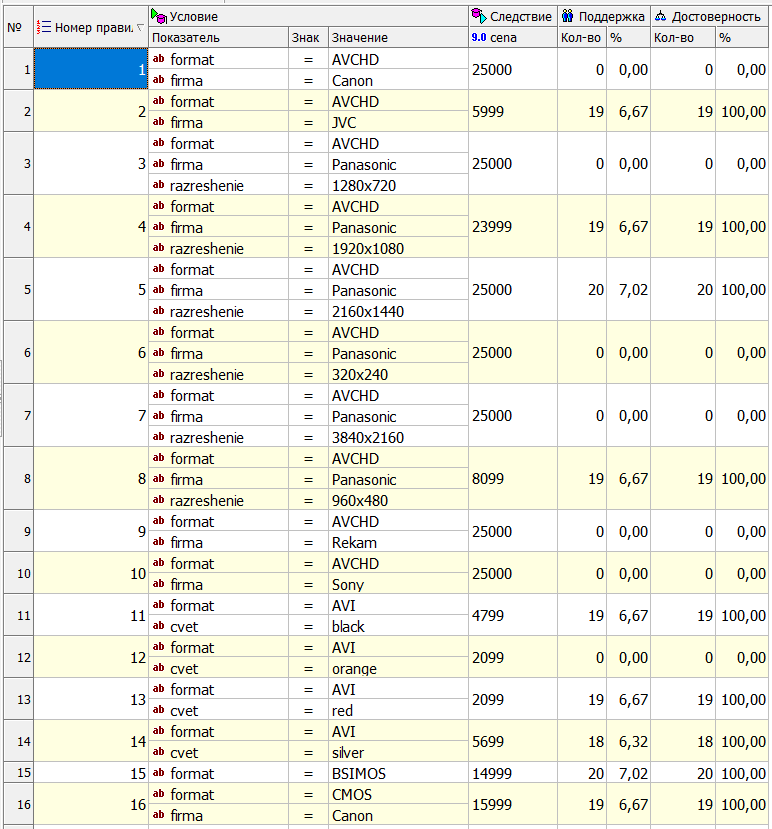Viewport: 772px width, 829px height.
Task: Click the ab icon beside the BSIMOS format row
Action: [x=159, y=773]
